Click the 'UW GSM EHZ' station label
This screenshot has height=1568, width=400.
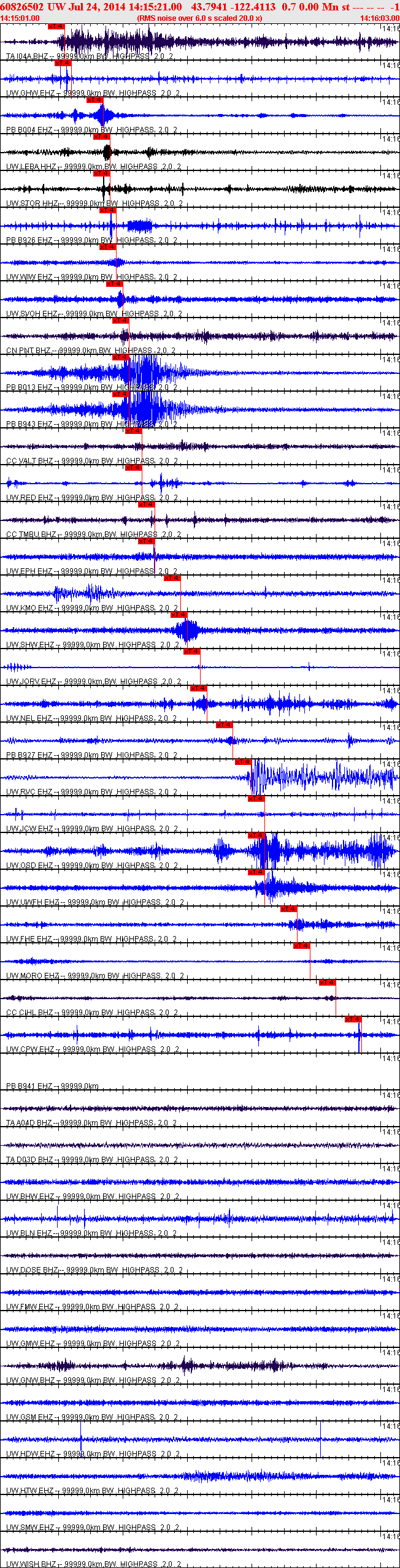tap(29, 1417)
